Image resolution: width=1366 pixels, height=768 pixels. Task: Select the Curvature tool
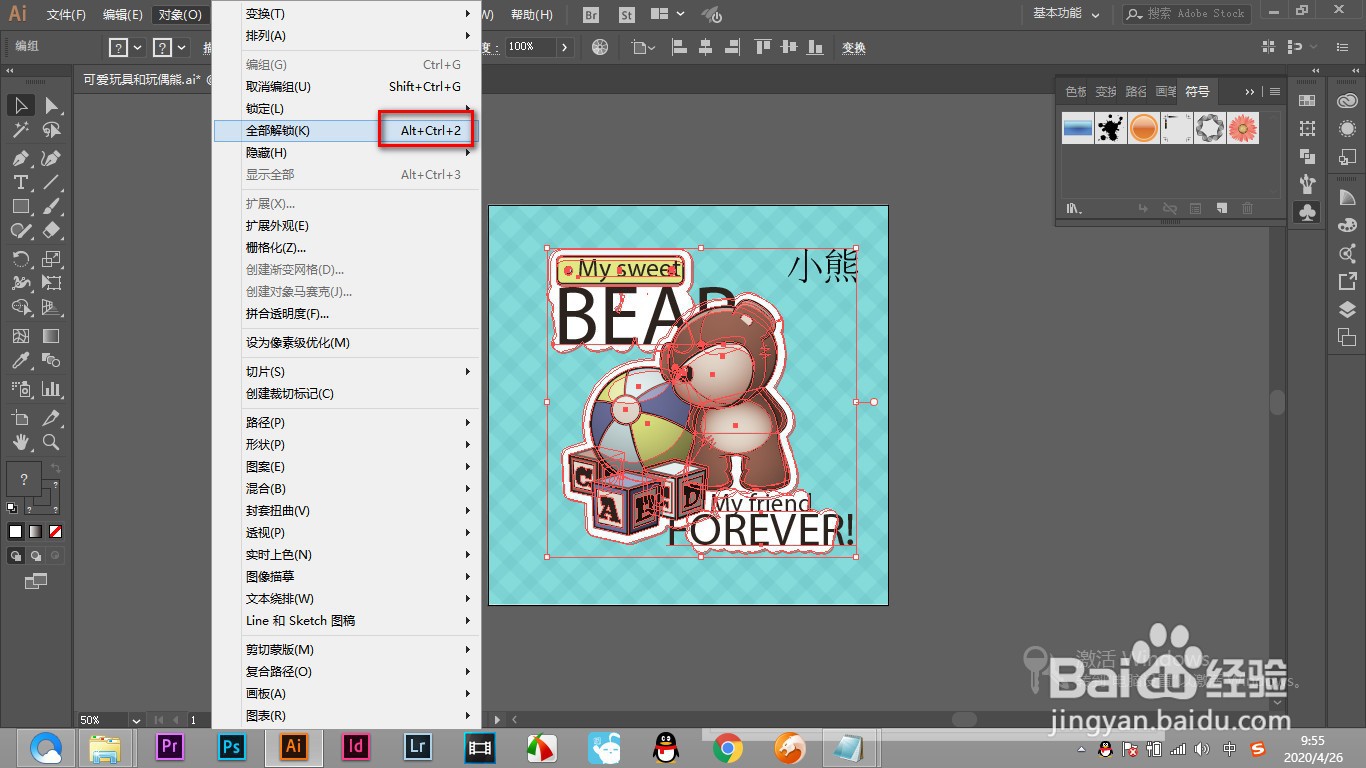click(51, 158)
